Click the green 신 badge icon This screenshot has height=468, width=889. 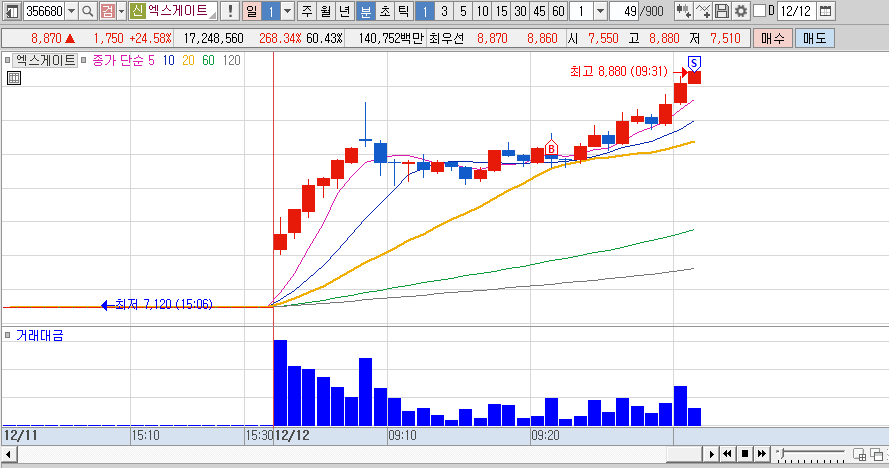(137, 11)
